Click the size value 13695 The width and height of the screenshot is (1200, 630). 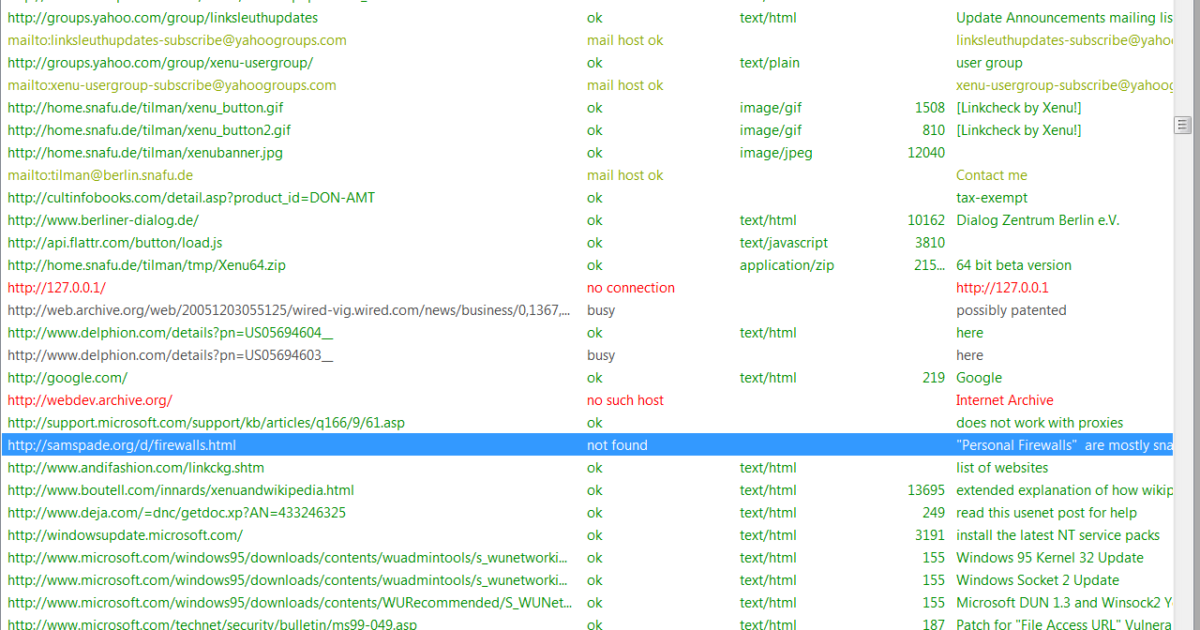926,490
